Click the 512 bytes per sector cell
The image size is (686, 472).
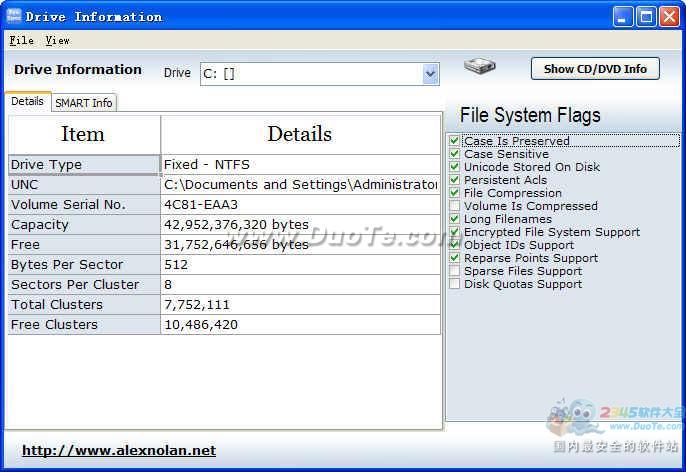click(x=300, y=265)
